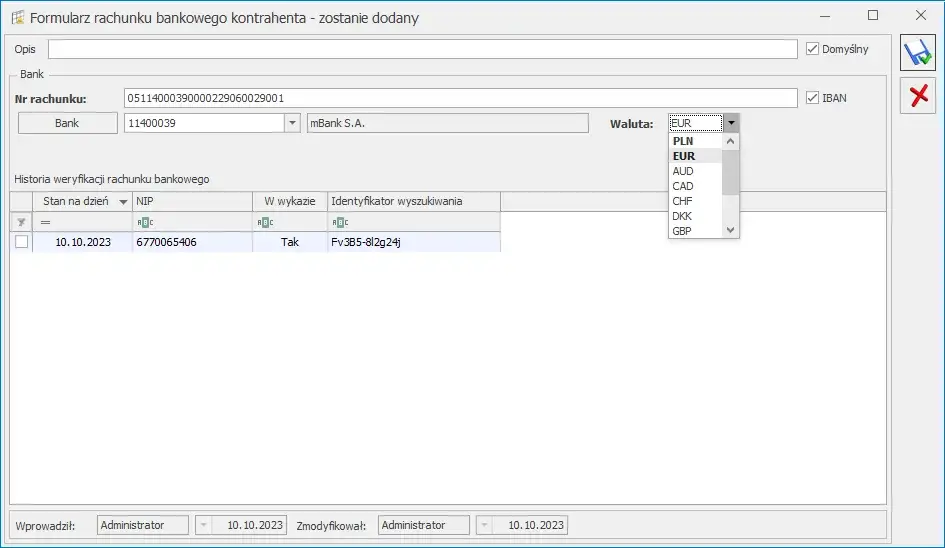Screen dimensions: 945x548
Task: Click the currency list scrollbar thumb
Action: tap(730, 172)
